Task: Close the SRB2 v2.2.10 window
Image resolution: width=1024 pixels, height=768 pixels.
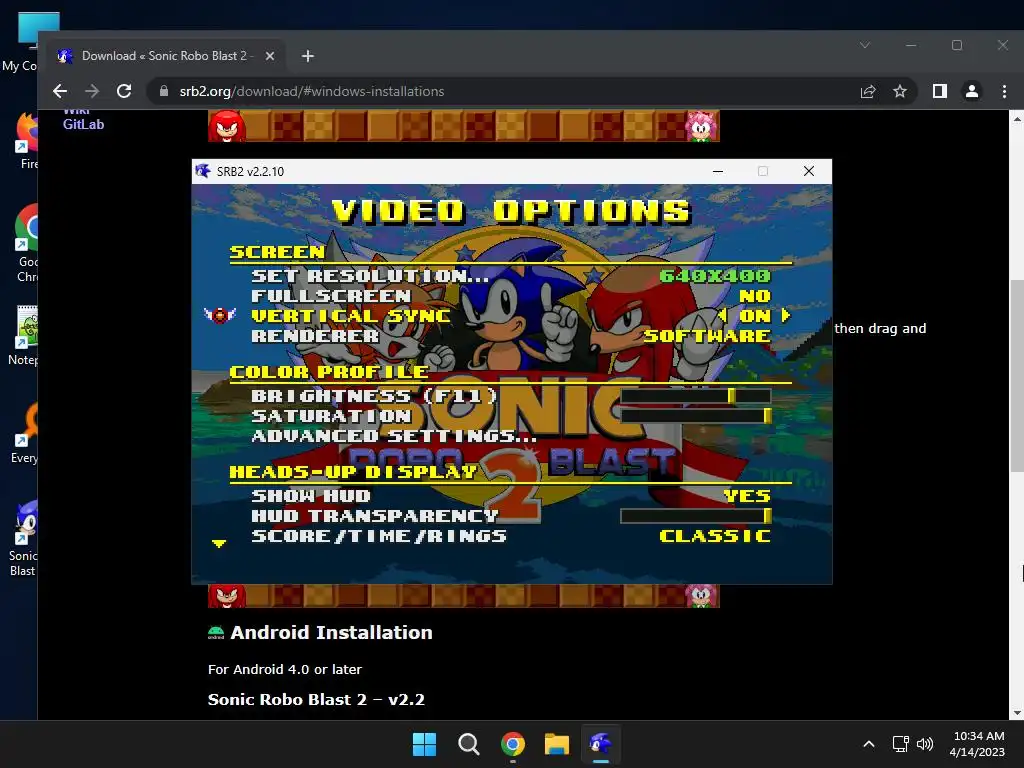Action: point(808,171)
